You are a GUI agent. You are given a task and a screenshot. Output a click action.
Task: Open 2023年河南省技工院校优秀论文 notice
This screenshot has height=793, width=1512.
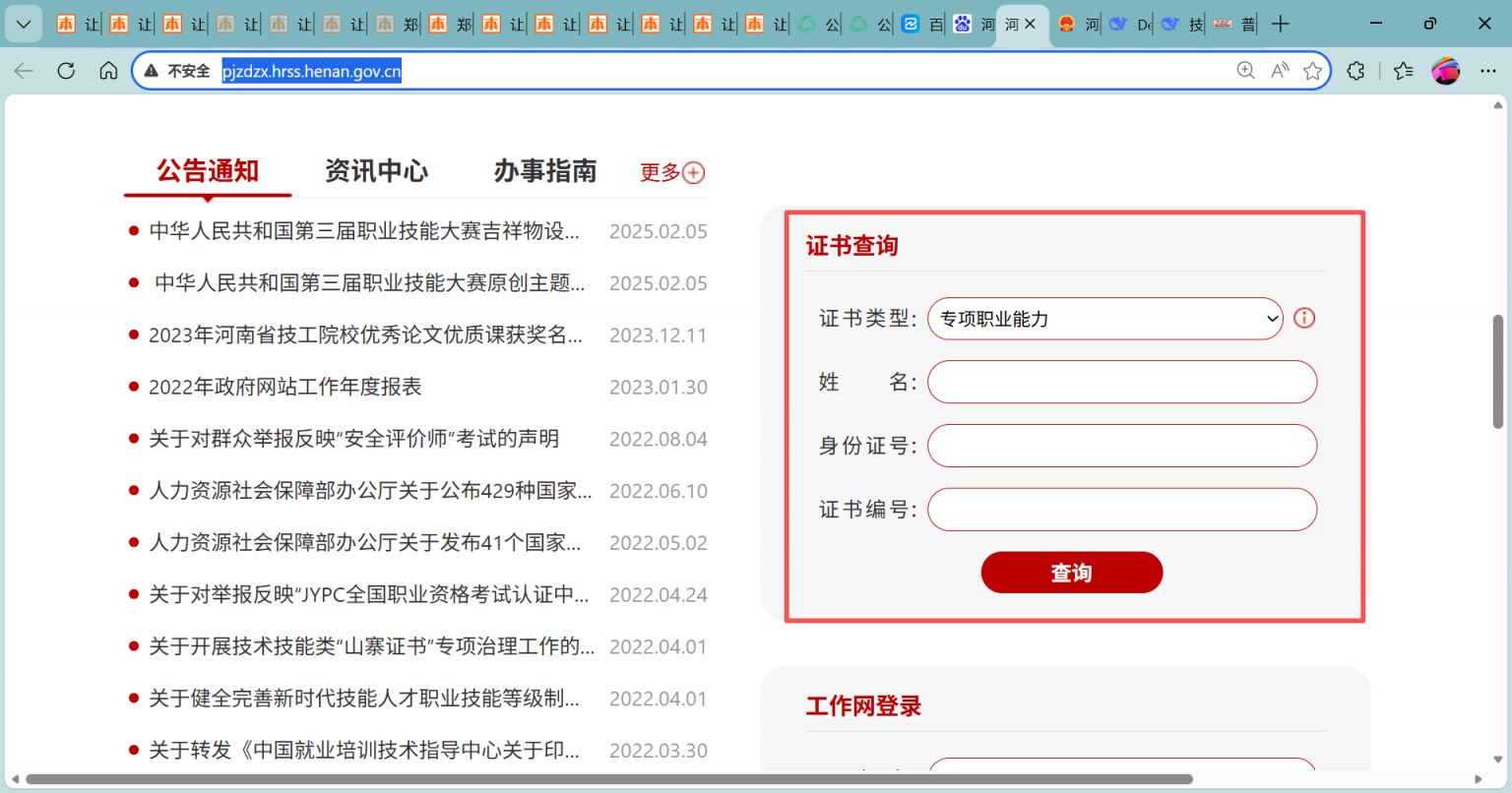click(x=365, y=335)
